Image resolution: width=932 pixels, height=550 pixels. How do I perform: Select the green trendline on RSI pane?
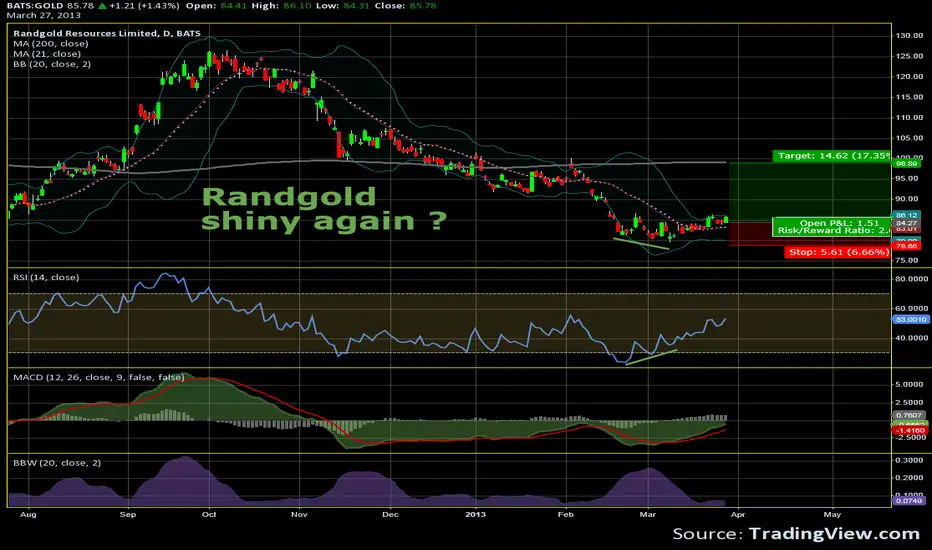[651, 357]
